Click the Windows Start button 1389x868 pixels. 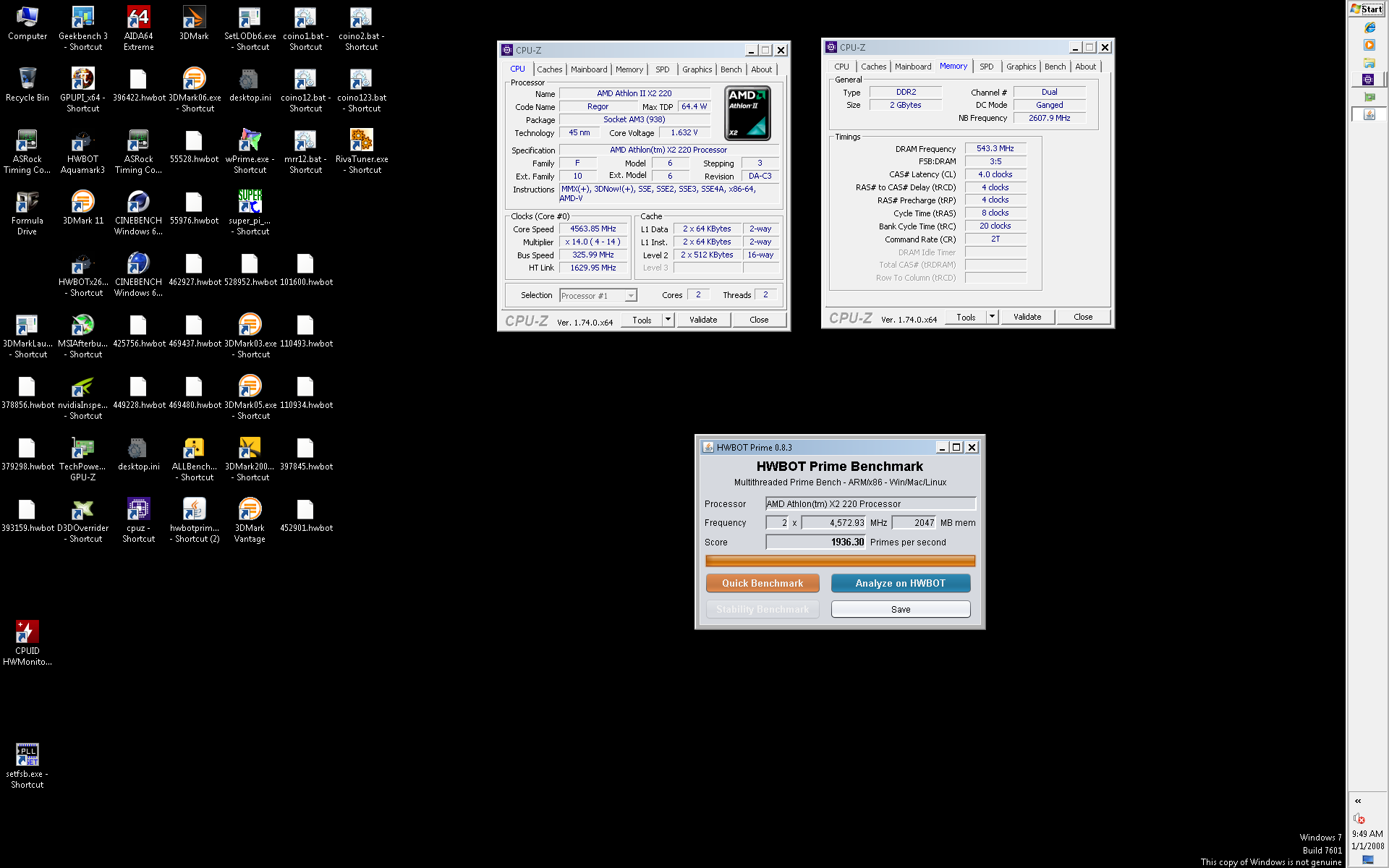1367,9
